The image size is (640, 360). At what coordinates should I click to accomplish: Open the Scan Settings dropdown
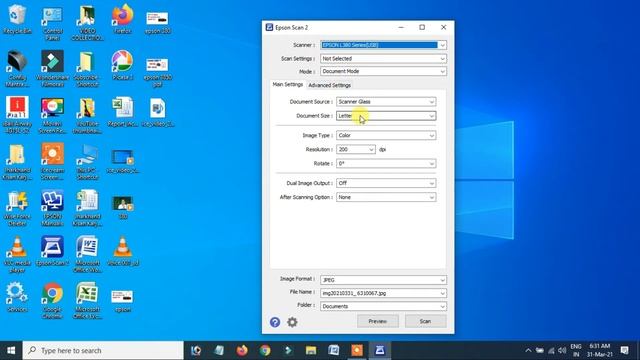[383, 58]
